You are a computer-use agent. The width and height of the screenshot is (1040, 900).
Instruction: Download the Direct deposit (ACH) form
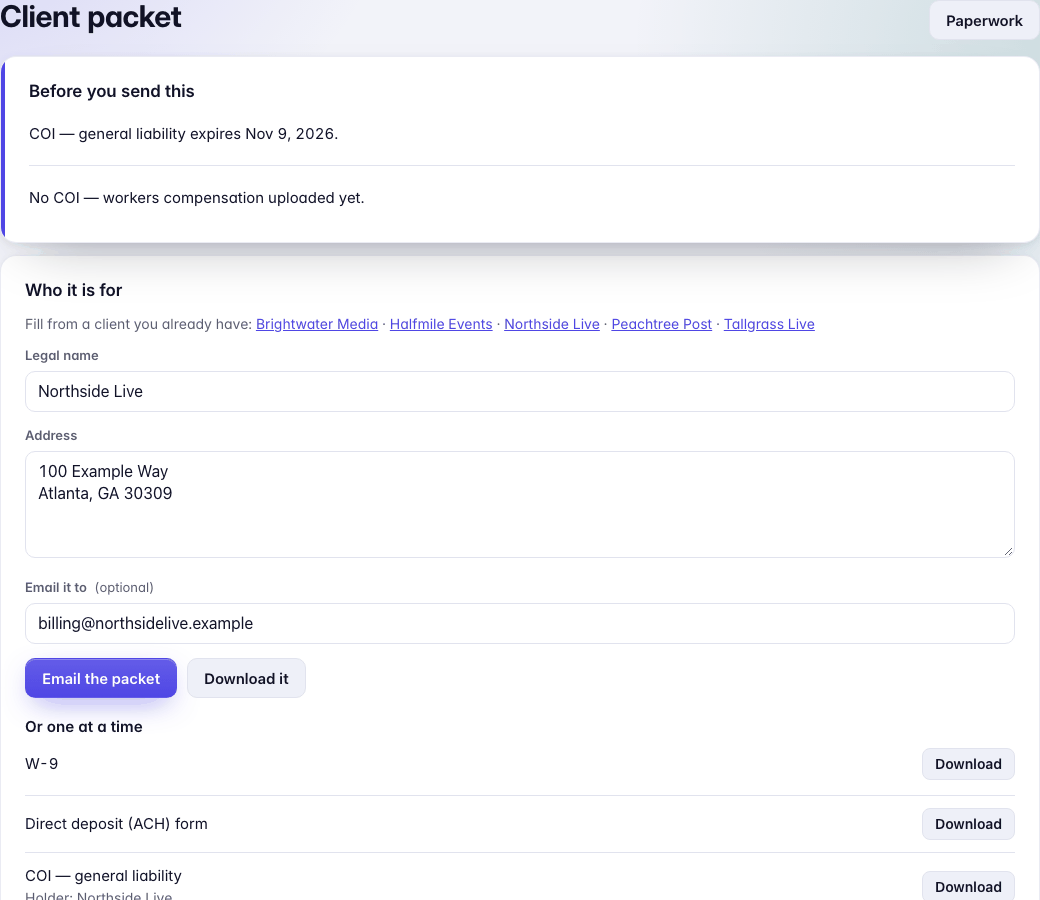click(968, 824)
